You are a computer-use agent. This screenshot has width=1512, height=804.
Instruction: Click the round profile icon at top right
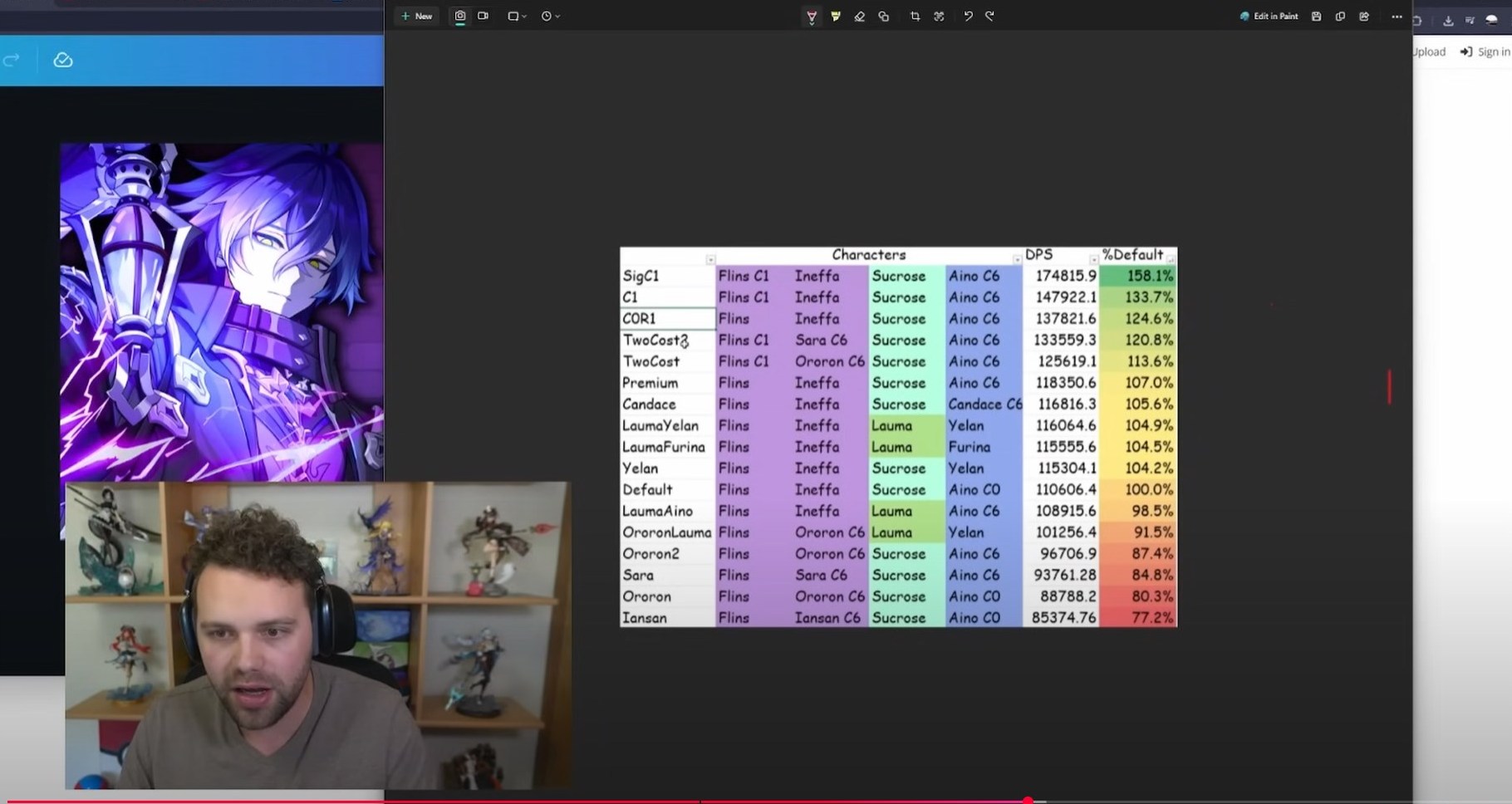tap(1492, 21)
